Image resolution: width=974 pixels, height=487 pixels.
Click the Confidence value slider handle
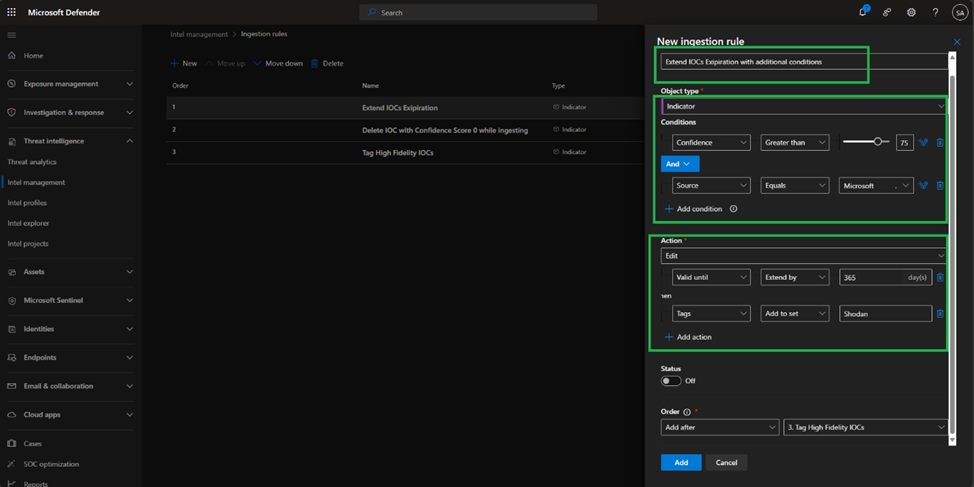click(x=878, y=142)
